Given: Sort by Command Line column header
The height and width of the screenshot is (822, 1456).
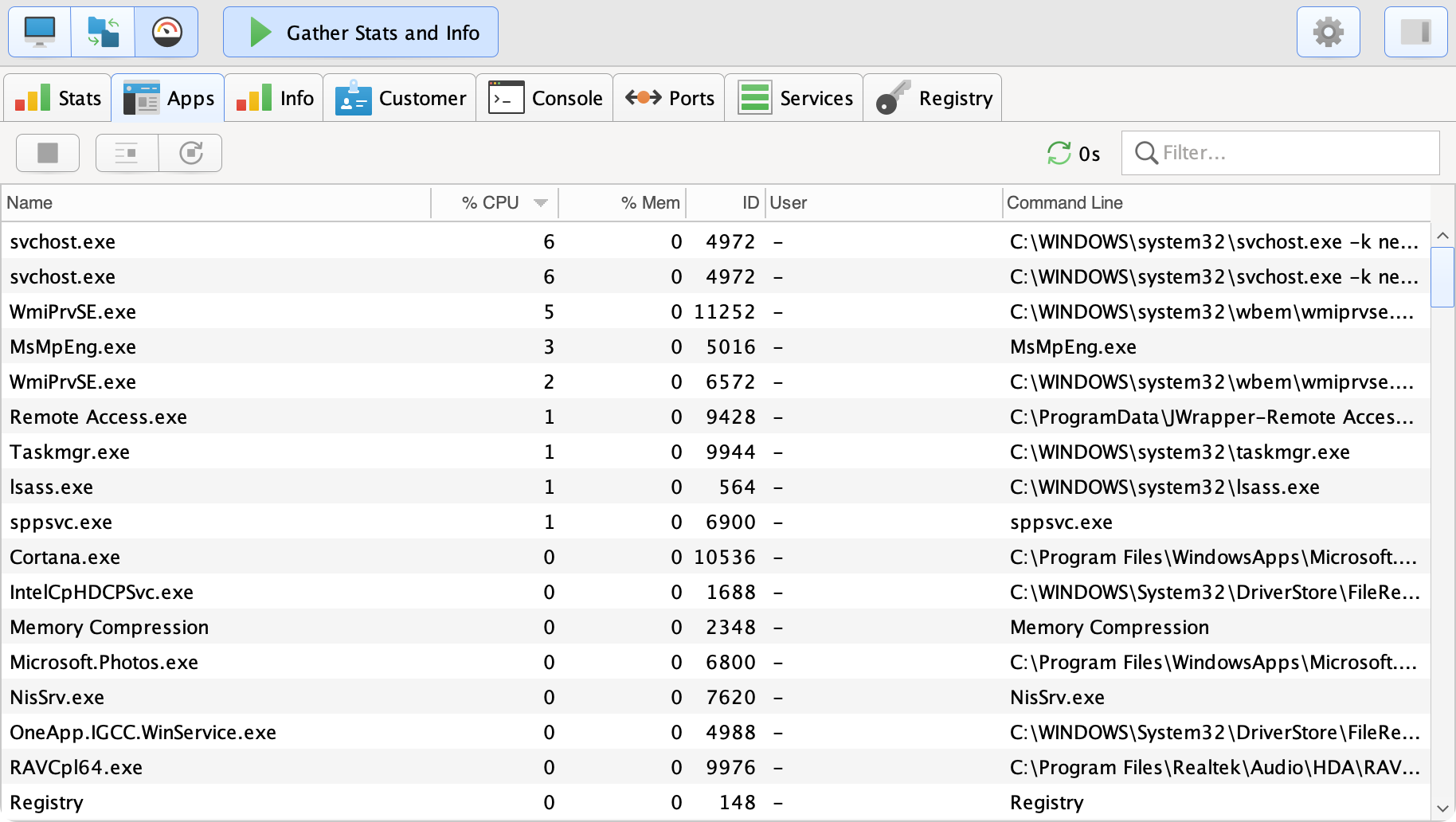Looking at the screenshot, I should click(x=1216, y=203).
